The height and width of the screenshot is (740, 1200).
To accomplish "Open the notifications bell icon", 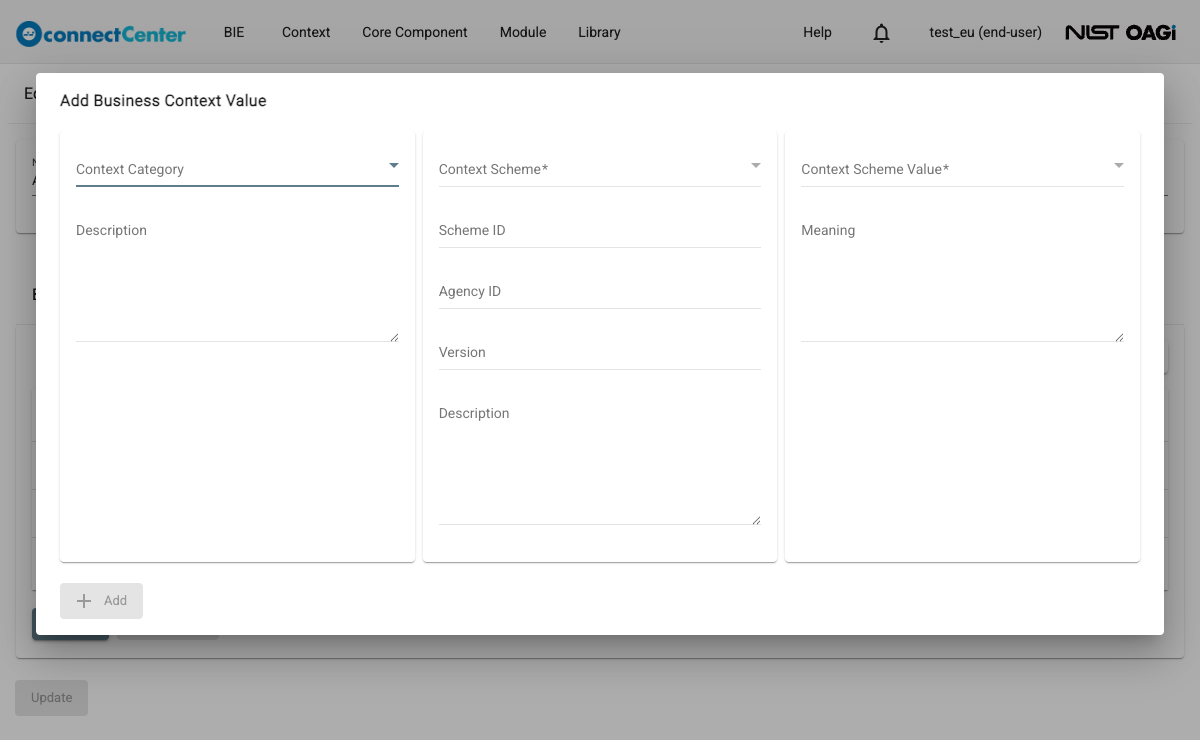I will point(881,33).
